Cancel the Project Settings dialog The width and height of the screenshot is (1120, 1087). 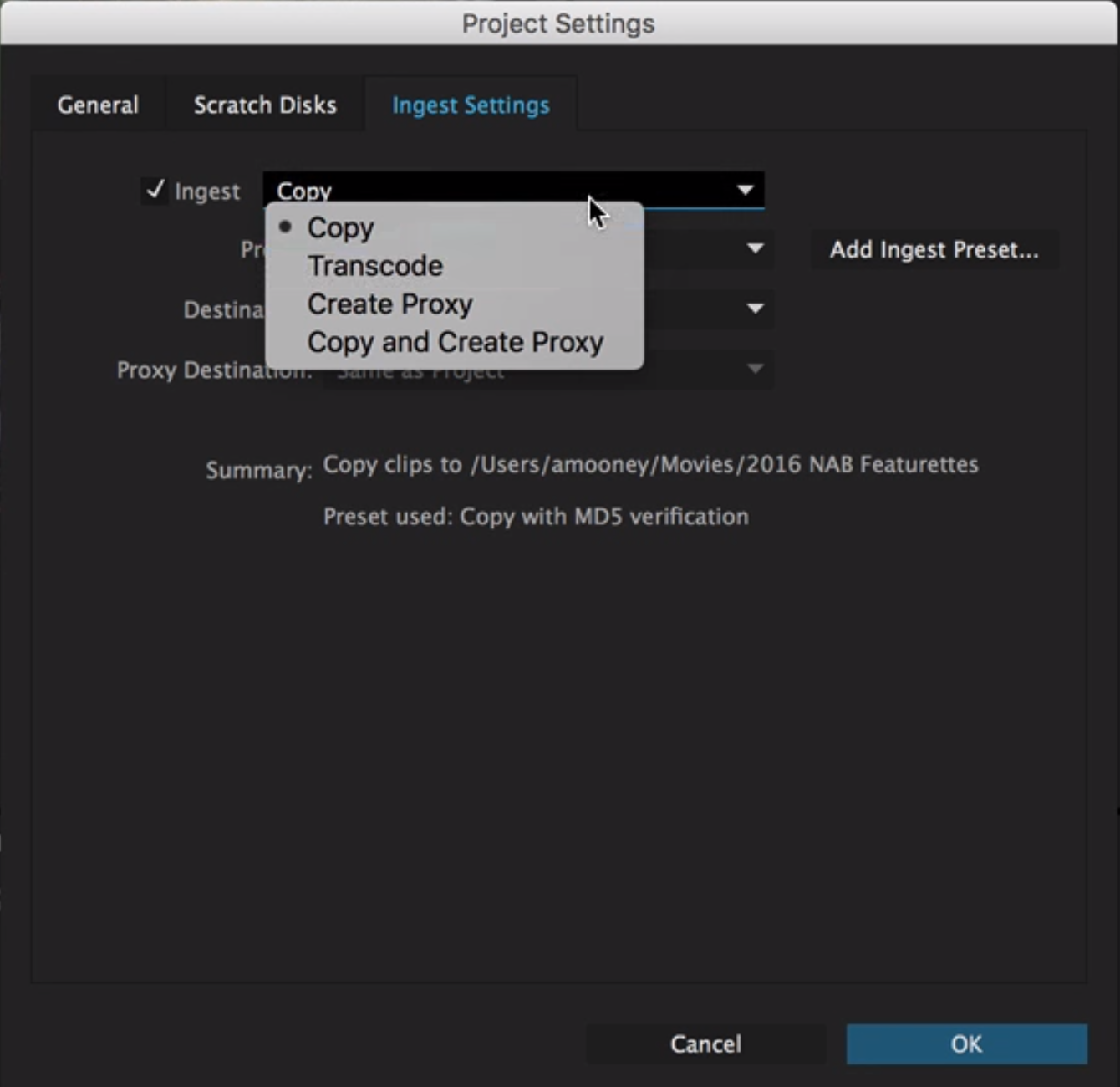[x=706, y=1044]
